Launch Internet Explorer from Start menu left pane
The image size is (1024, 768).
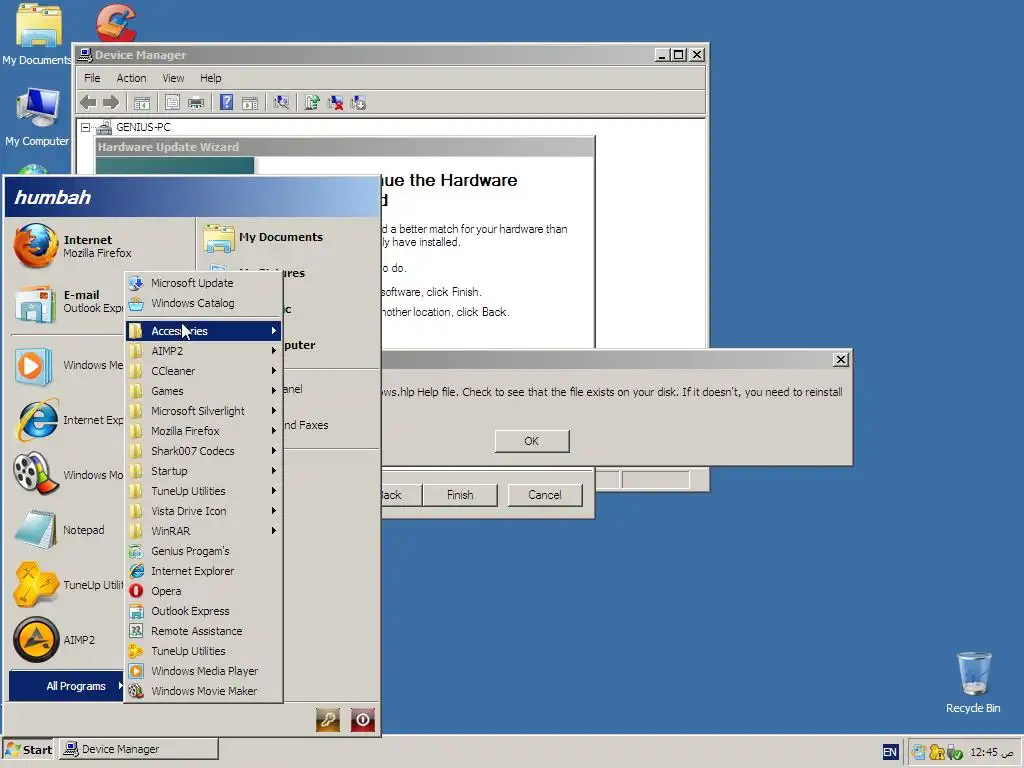[68, 420]
